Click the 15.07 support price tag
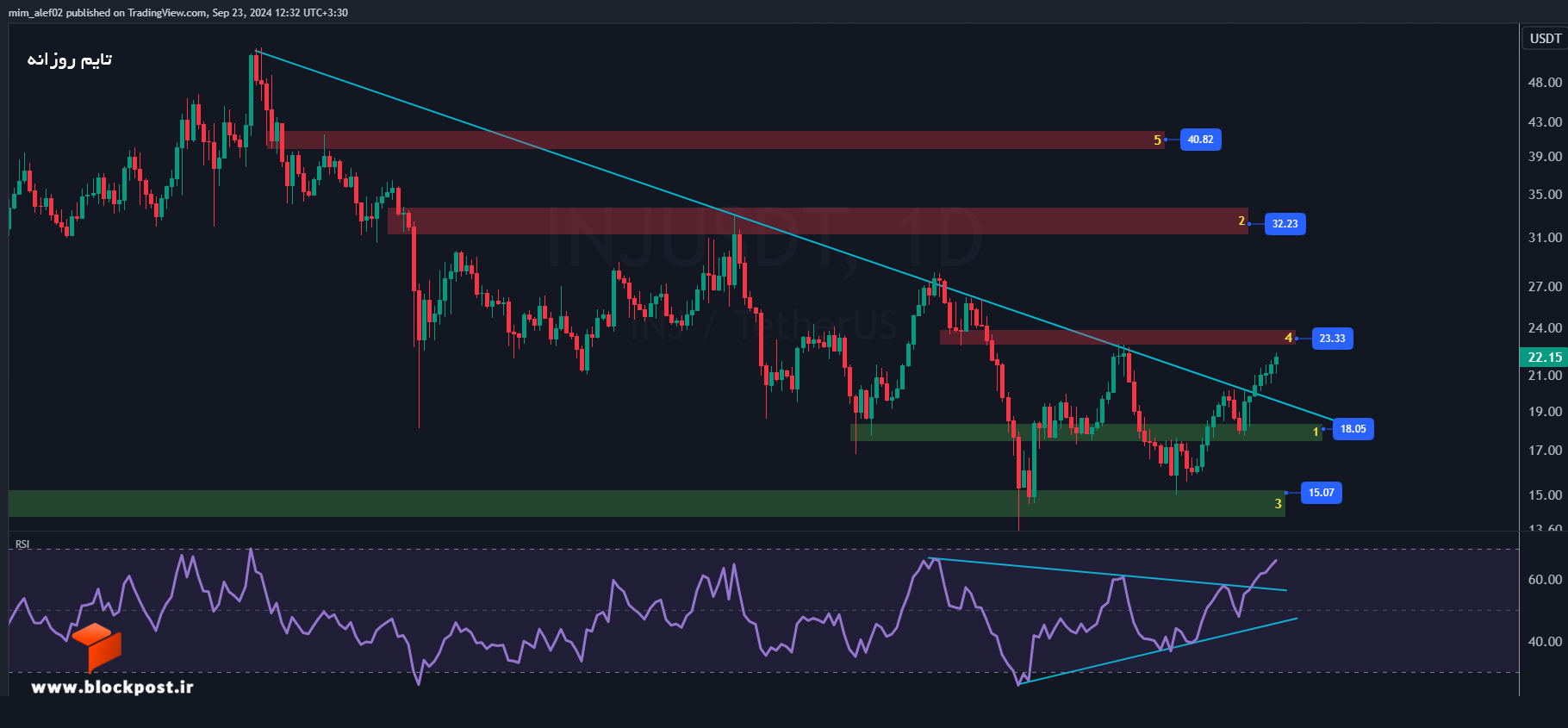Screen dimensions: 1568x728 point(1321,493)
